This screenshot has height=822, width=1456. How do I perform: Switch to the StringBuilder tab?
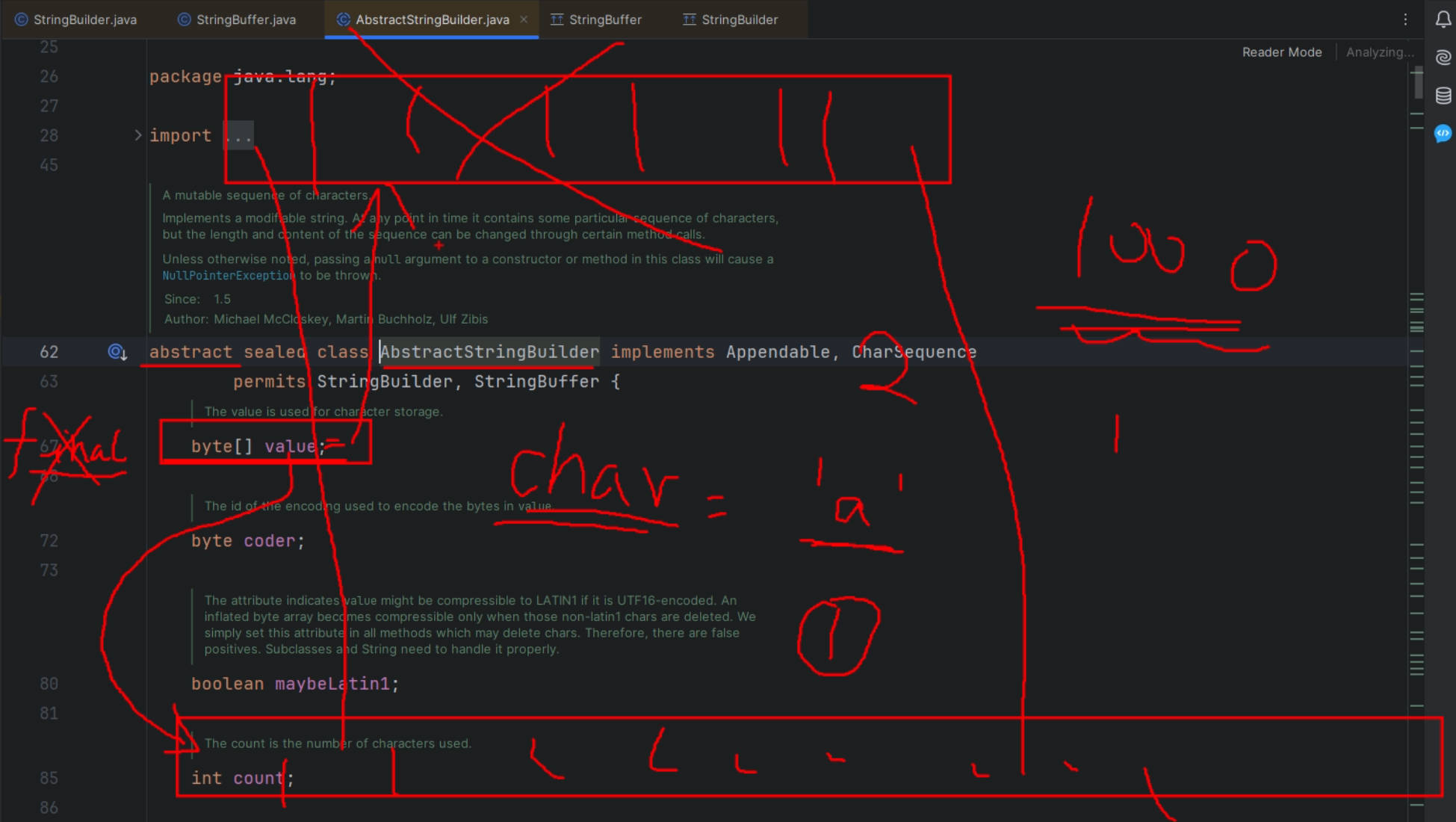[x=739, y=19]
